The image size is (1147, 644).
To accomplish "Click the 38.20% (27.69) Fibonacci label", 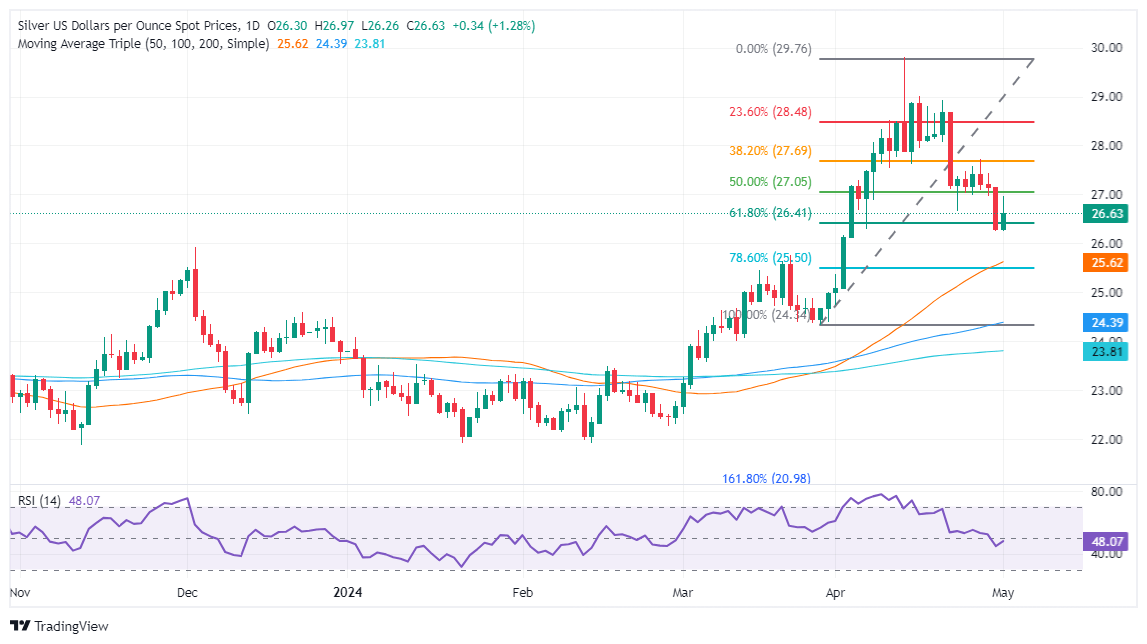I will 770,151.
